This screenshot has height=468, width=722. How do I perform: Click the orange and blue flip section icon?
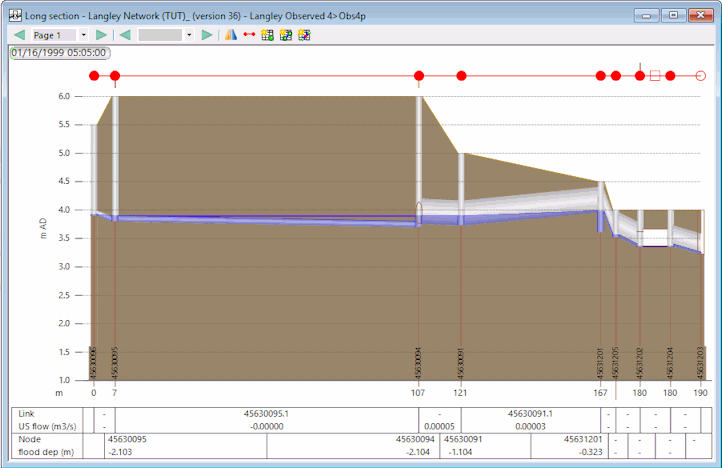pyautogui.click(x=231, y=35)
